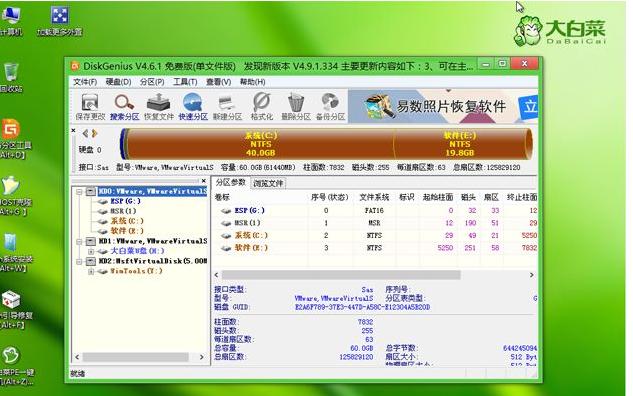Expand the WinTools(Y:) tree node

[91, 271]
